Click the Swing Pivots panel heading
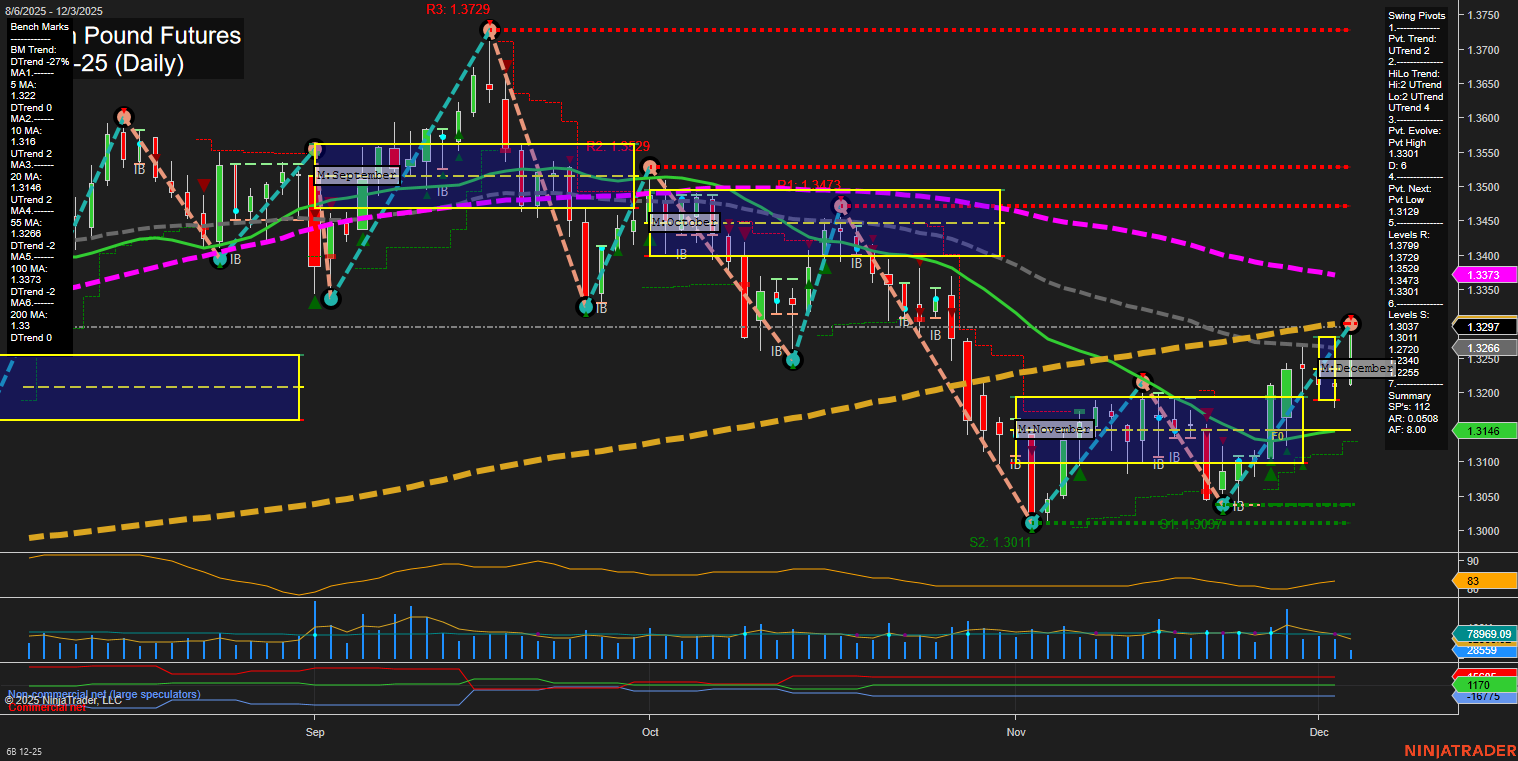This screenshot has height=761, width=1518. point(1417,16)
